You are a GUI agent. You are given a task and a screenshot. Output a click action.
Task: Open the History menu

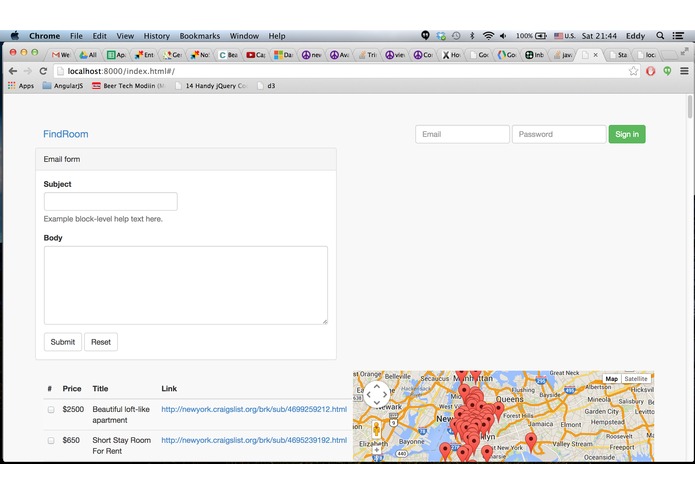coord(156,36)
